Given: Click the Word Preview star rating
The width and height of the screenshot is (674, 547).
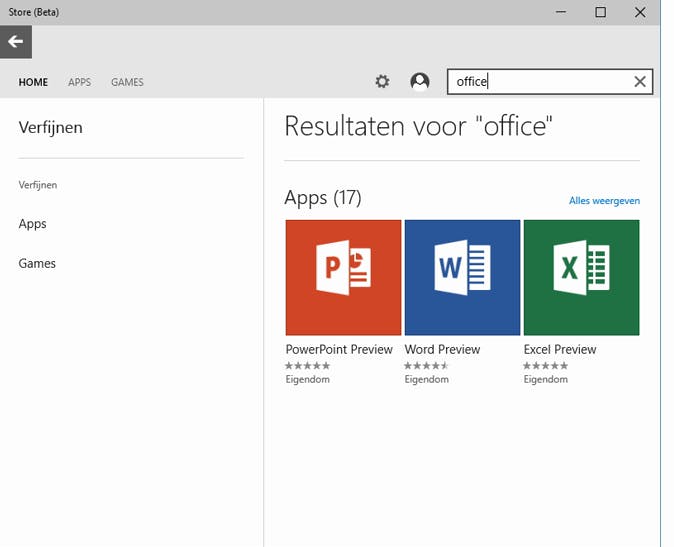Looking at the screenshot, I should pos(427,366).
